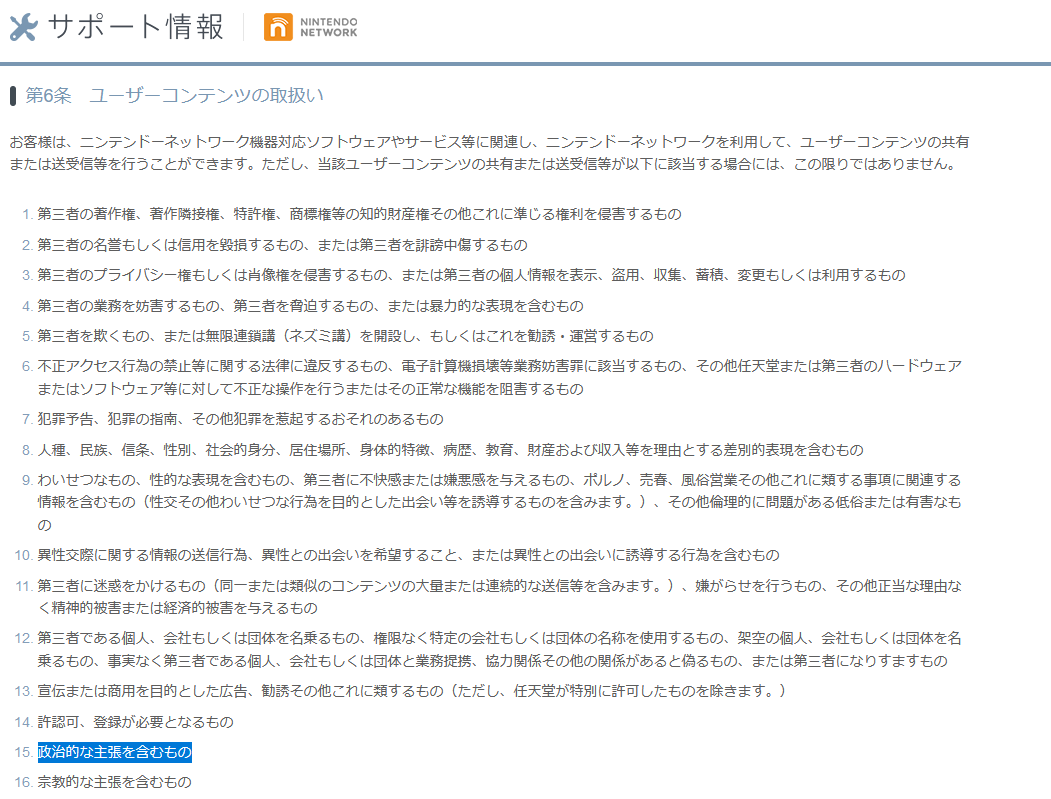This screenshot has height=799, width=1051.
Task: Click the NINTENDO NETWORK label text
Action: click(328, 27)
